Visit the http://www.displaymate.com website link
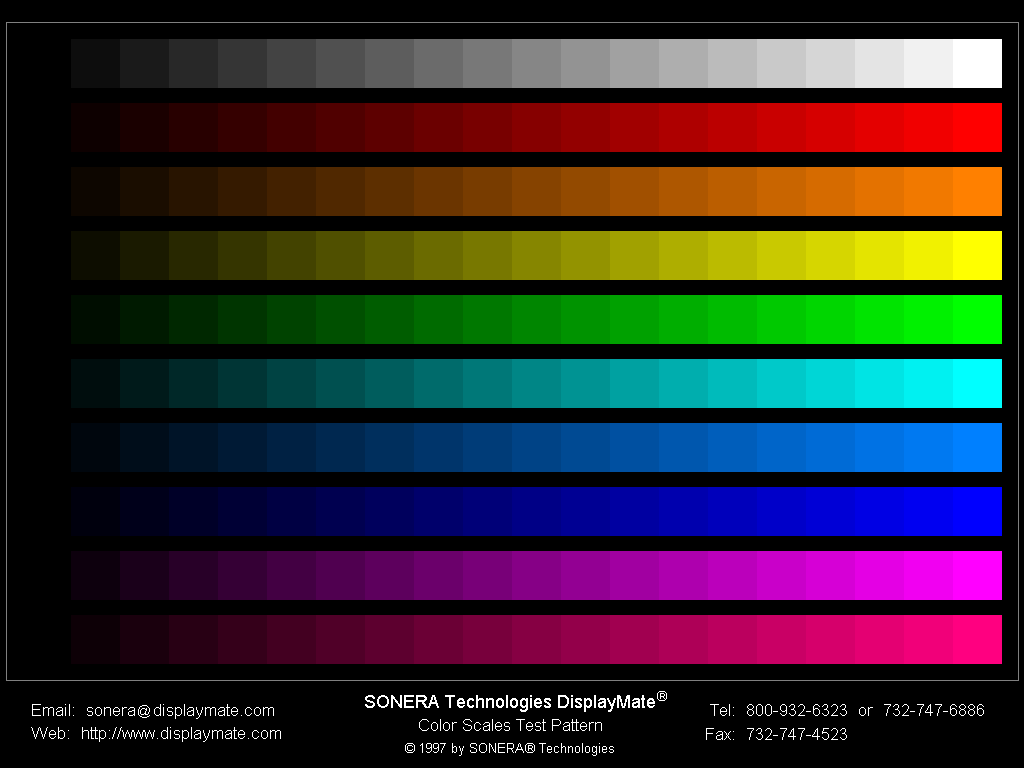The height and width of the screenshot is (768, 1024). coord(180,733)
